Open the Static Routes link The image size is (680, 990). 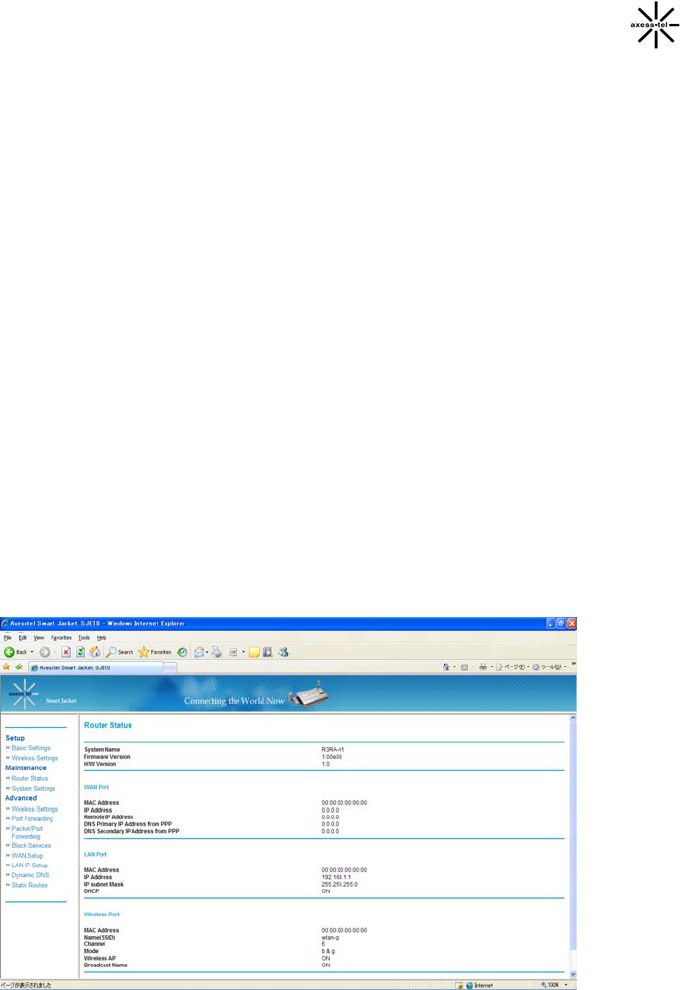(30, 885)
